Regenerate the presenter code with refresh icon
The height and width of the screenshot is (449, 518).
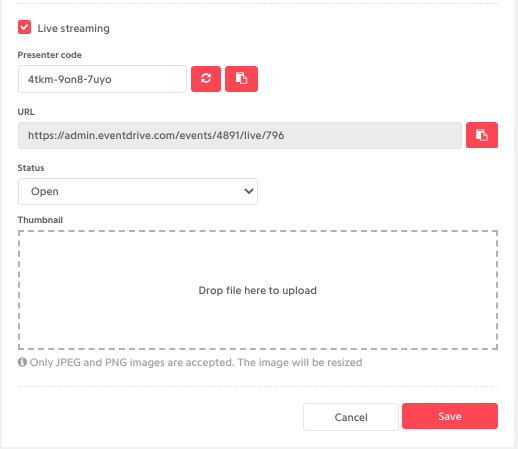tap(206, 79)
